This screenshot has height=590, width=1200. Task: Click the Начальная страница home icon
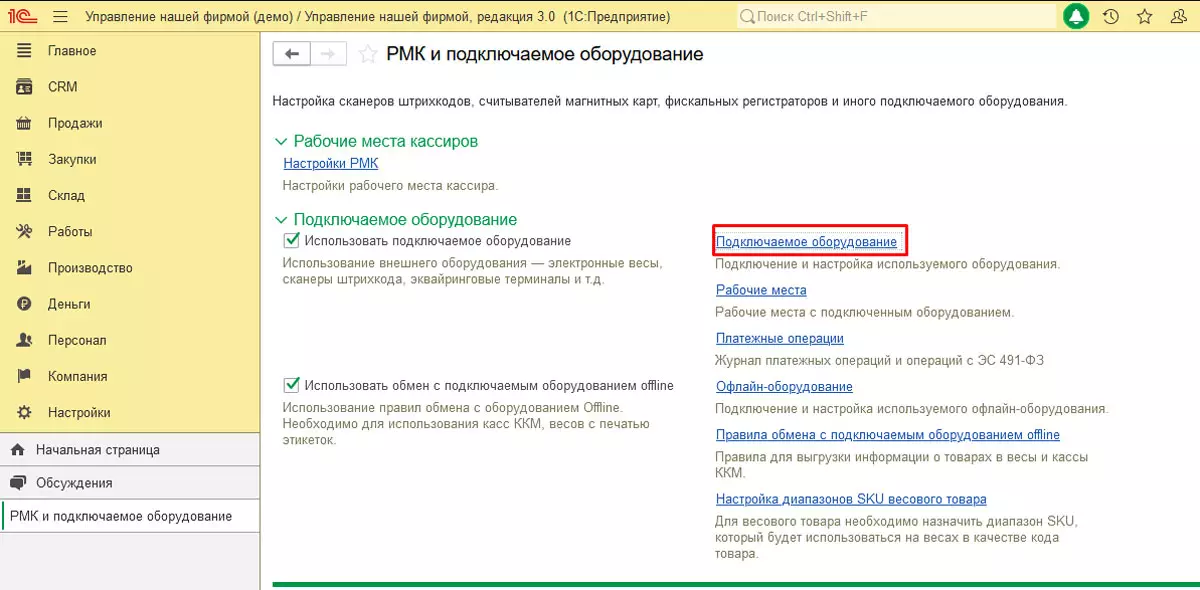click(x=16, y=450)
